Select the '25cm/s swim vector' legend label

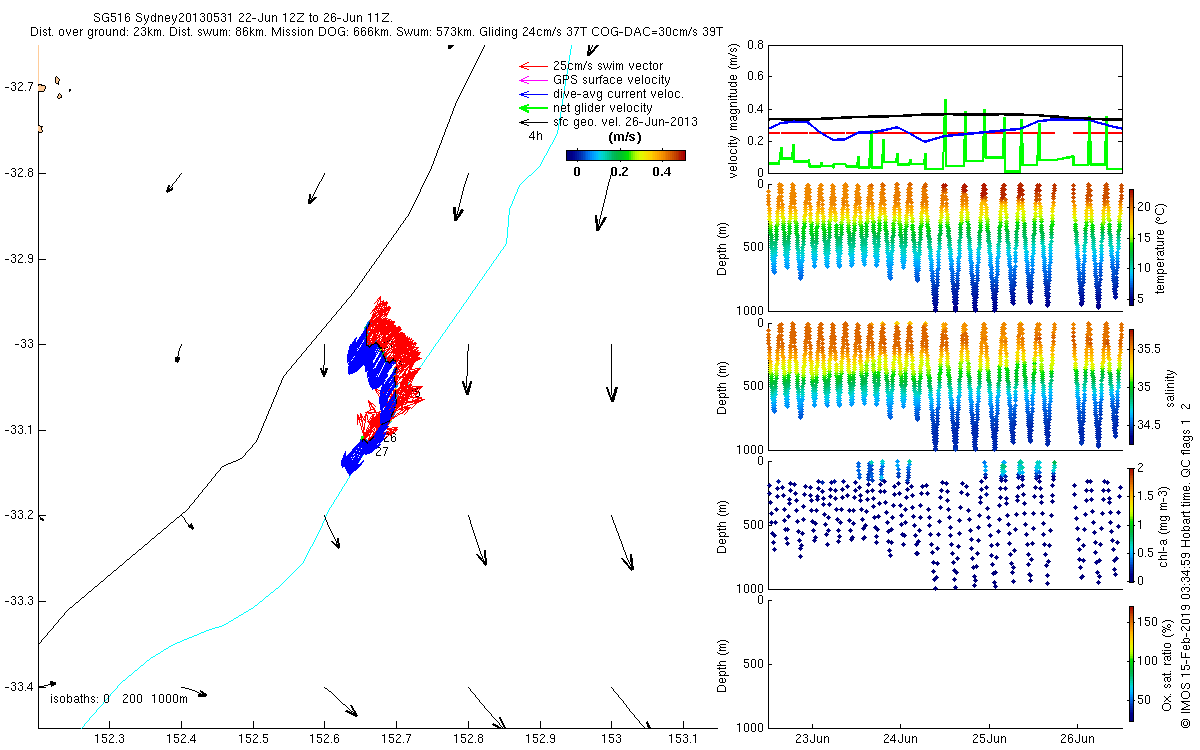[607, 66]
